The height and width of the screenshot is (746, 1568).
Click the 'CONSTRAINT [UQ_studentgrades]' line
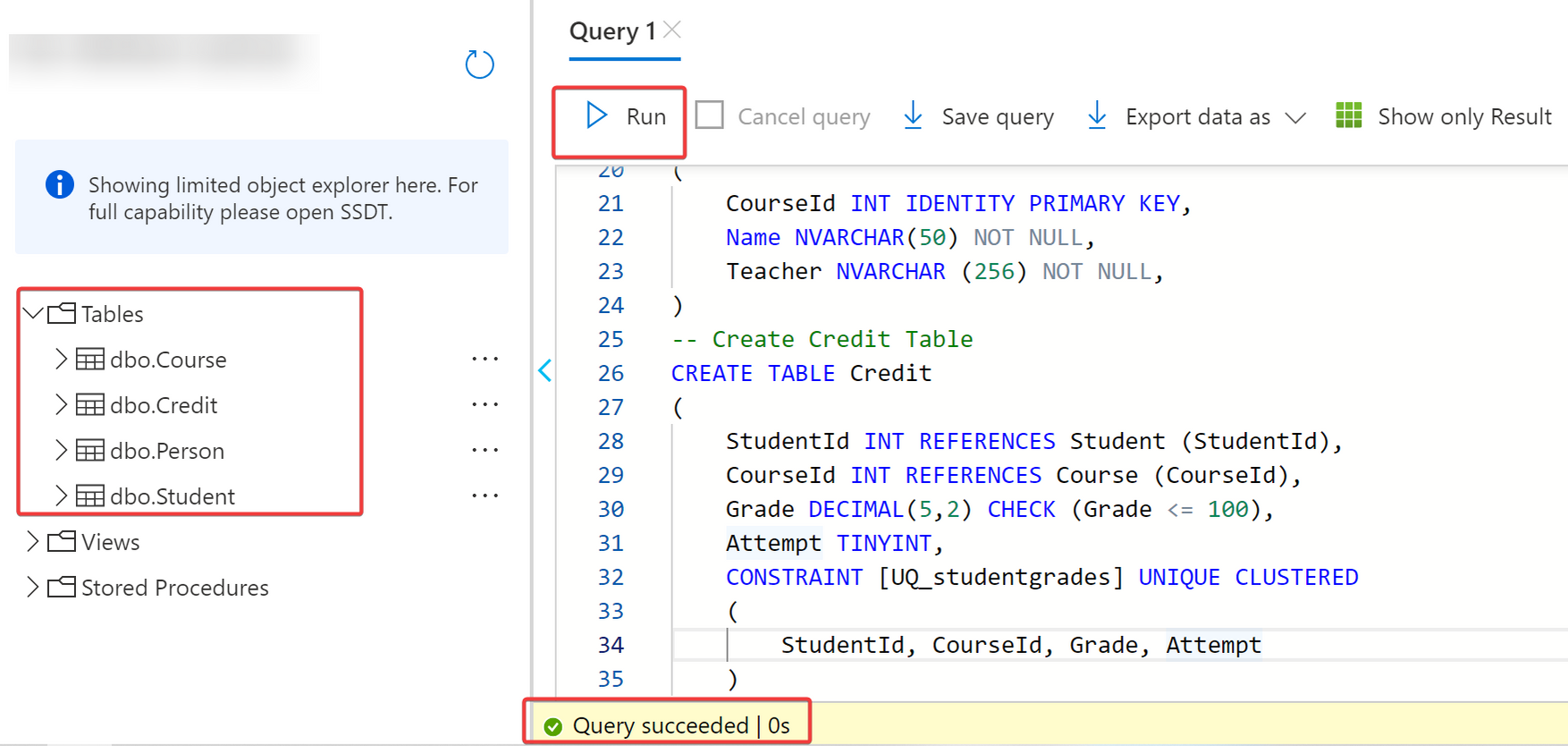click(x=1041, y=578)
